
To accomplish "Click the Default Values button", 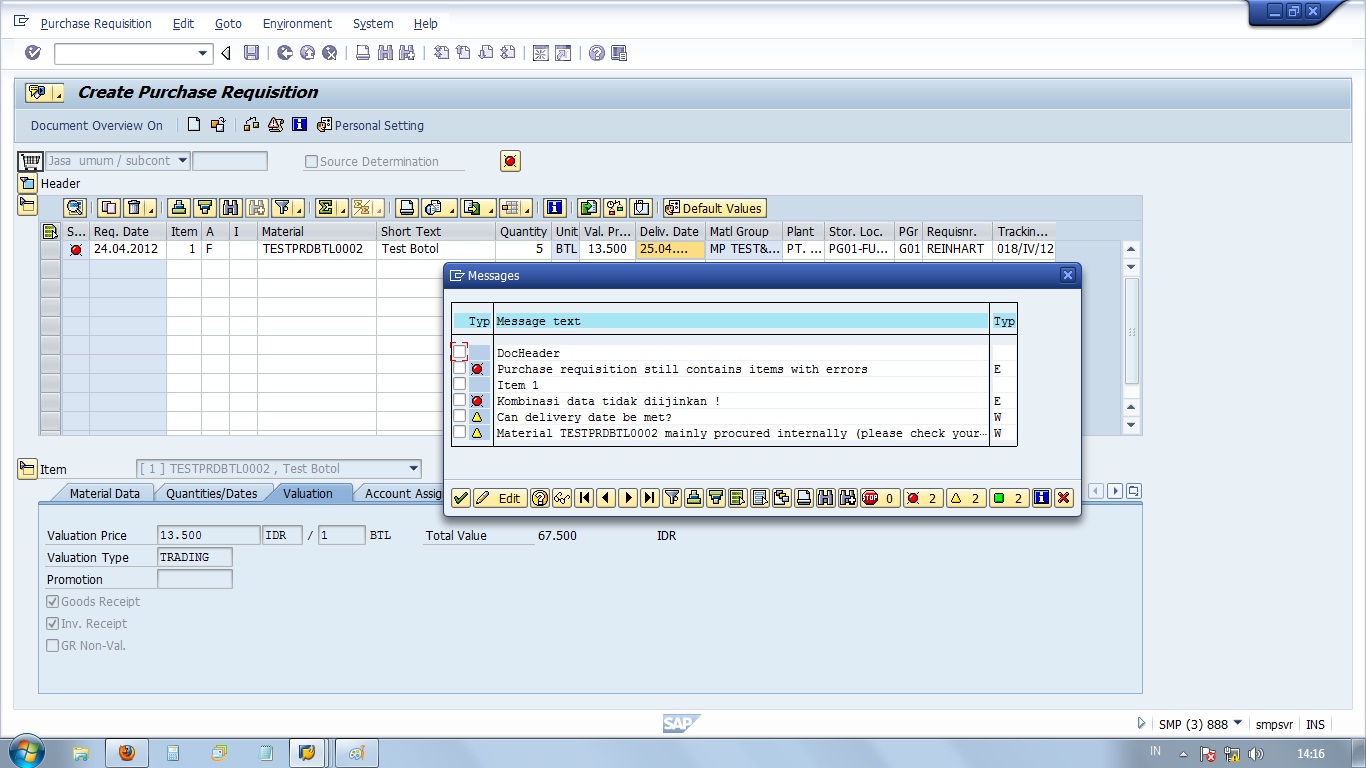I will (714, 208).
